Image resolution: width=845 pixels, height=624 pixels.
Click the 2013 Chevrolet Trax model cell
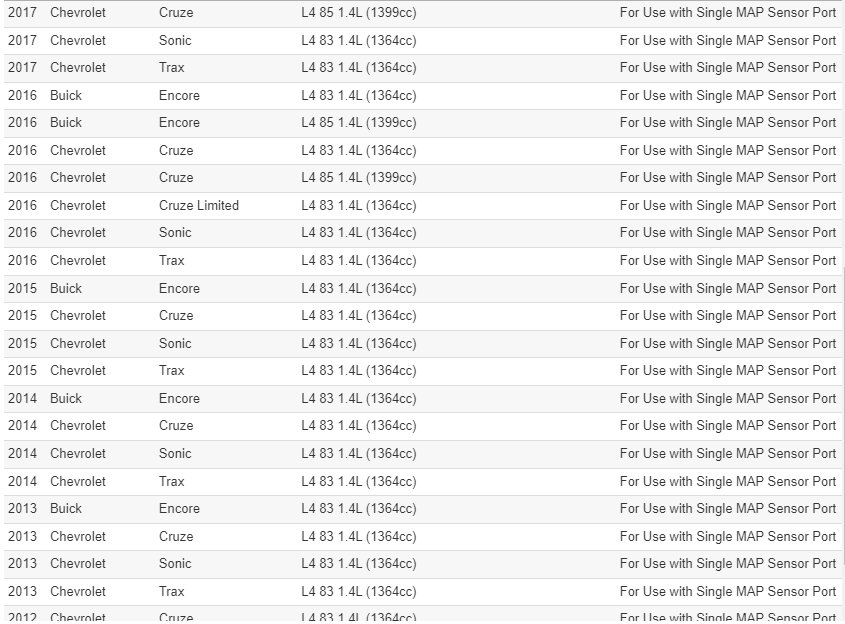(171, 591)
